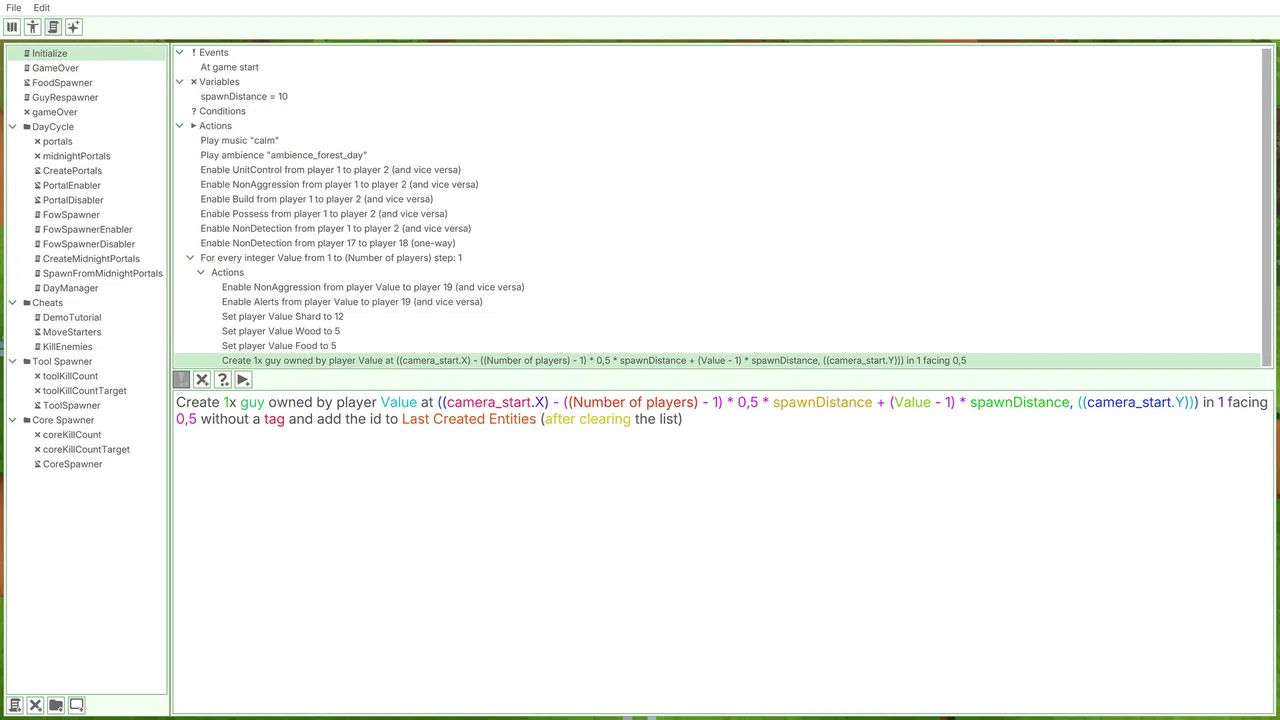Screen dimensions: 1280x720
Task: Open the Edit menu
Action: point(41,8)
